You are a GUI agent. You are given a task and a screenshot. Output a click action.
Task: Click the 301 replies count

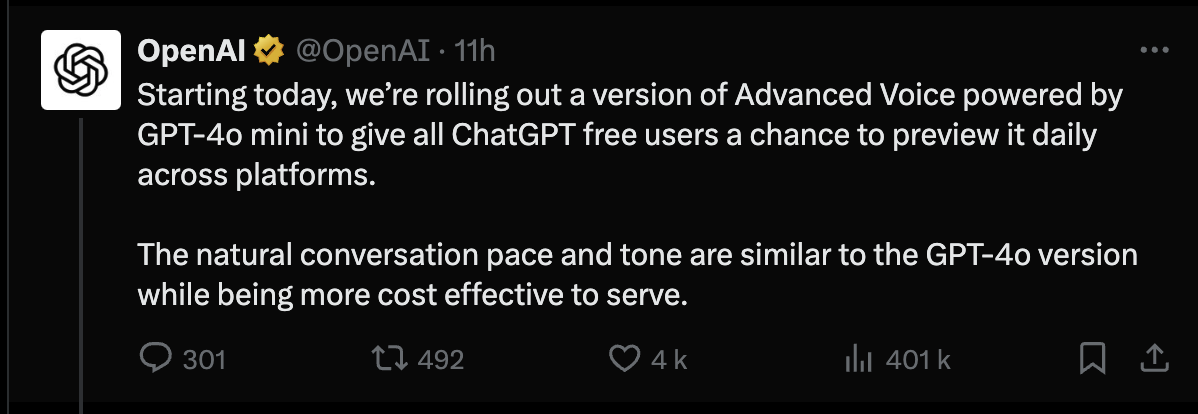[204, 359]
